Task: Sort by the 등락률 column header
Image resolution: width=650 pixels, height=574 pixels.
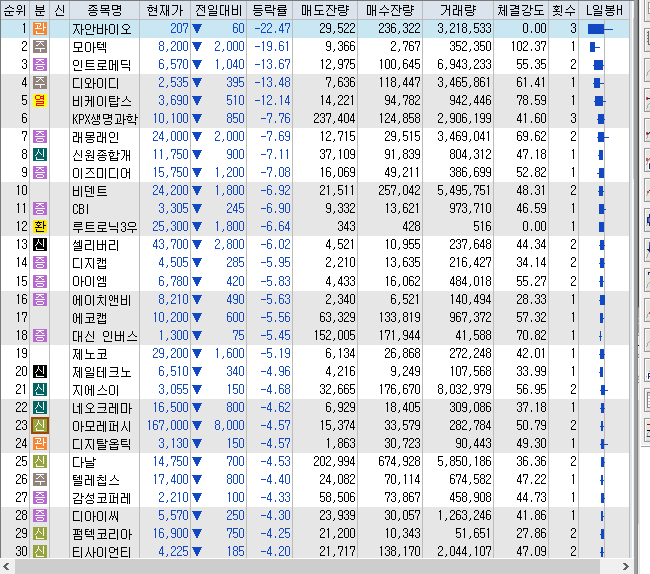Action: 269,10
